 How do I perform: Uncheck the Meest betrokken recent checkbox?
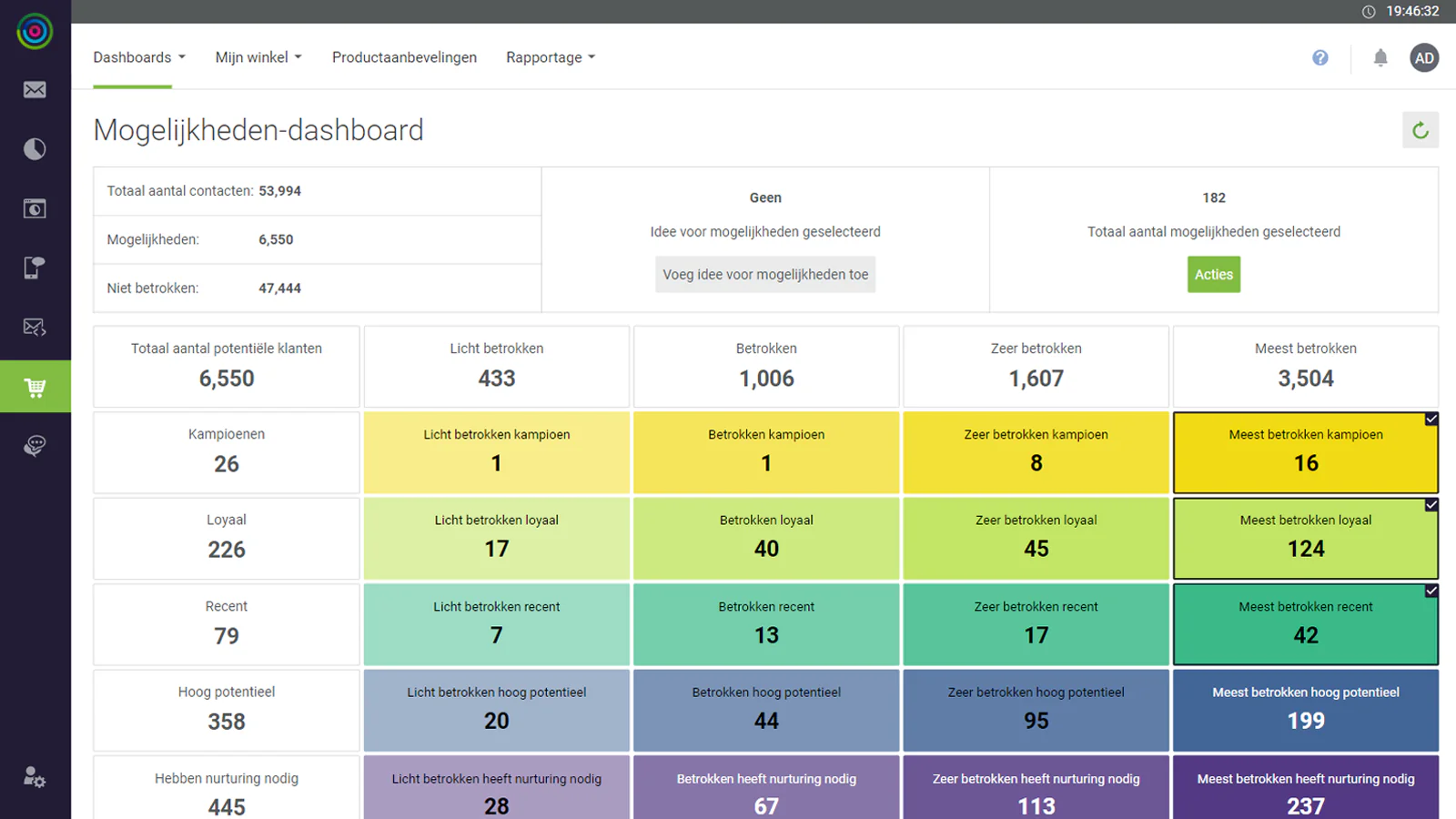tap(1431, 591)
